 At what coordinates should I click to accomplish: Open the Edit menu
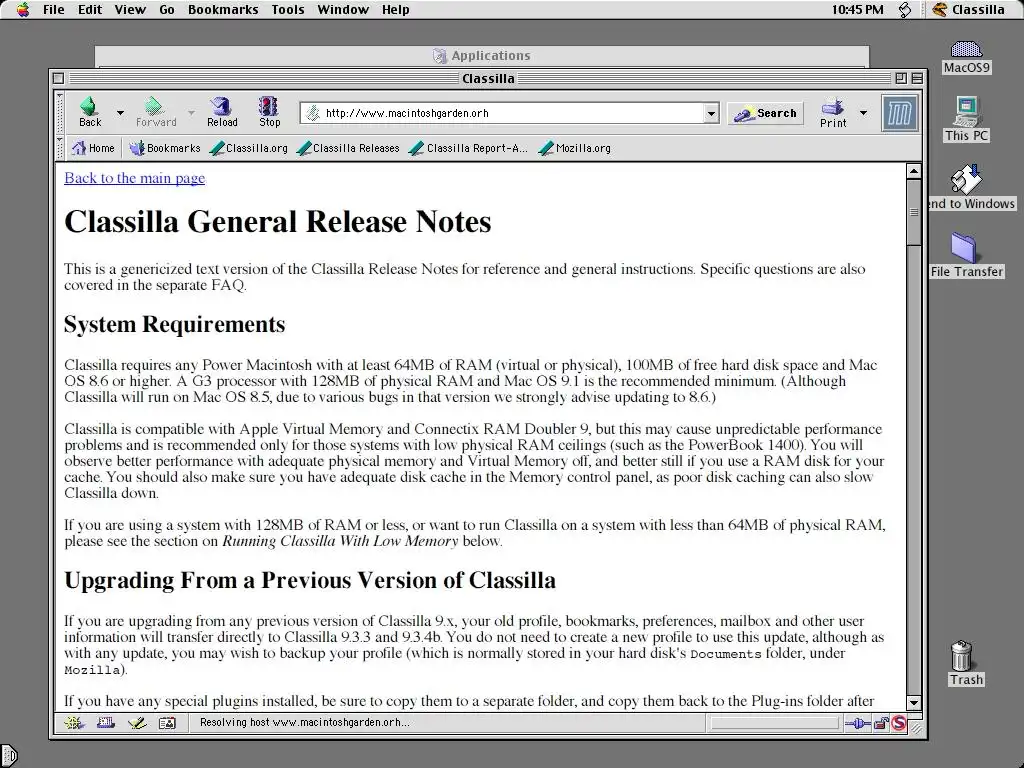point(89,10)
